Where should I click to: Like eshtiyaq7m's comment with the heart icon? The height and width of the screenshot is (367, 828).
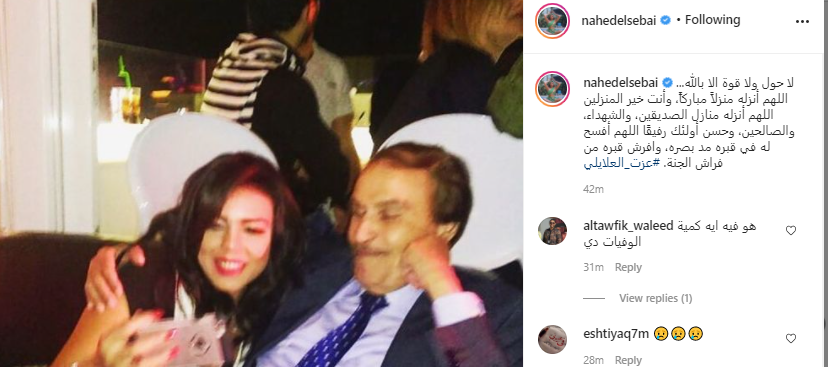point(791,338)
